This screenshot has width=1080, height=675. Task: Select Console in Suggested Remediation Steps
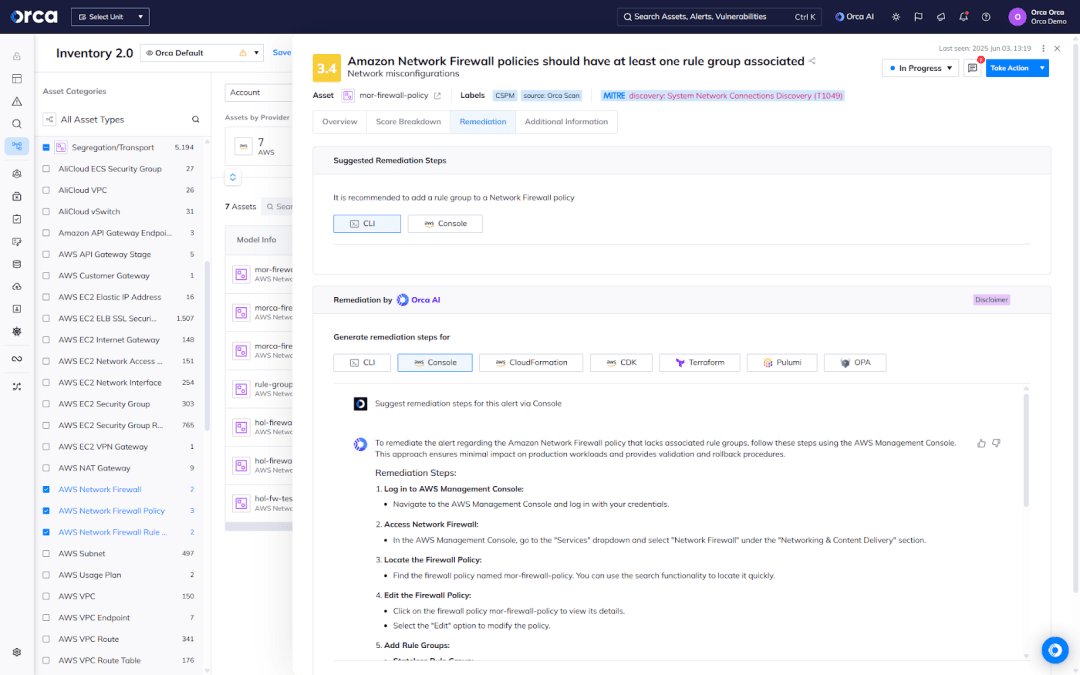tap(445, 224)
